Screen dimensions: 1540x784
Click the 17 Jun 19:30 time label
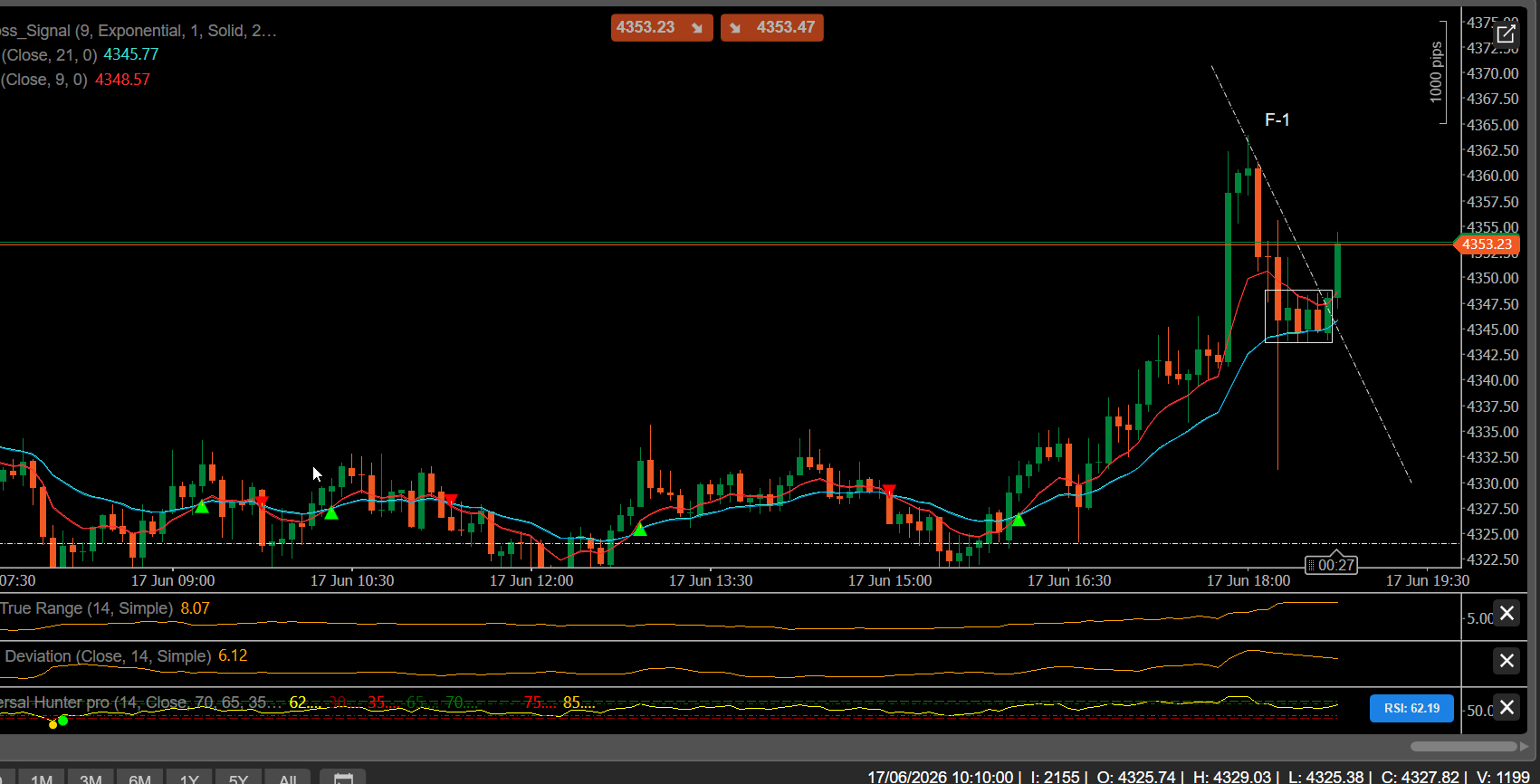pyautogui.click(x=1428, y=580)
